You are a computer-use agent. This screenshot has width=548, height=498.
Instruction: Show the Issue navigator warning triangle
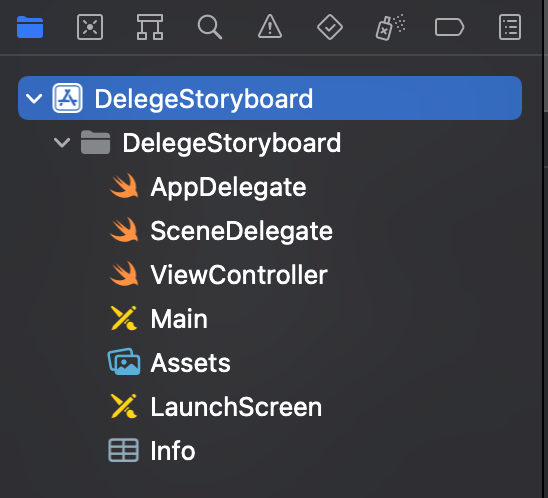tap(270, 27)
